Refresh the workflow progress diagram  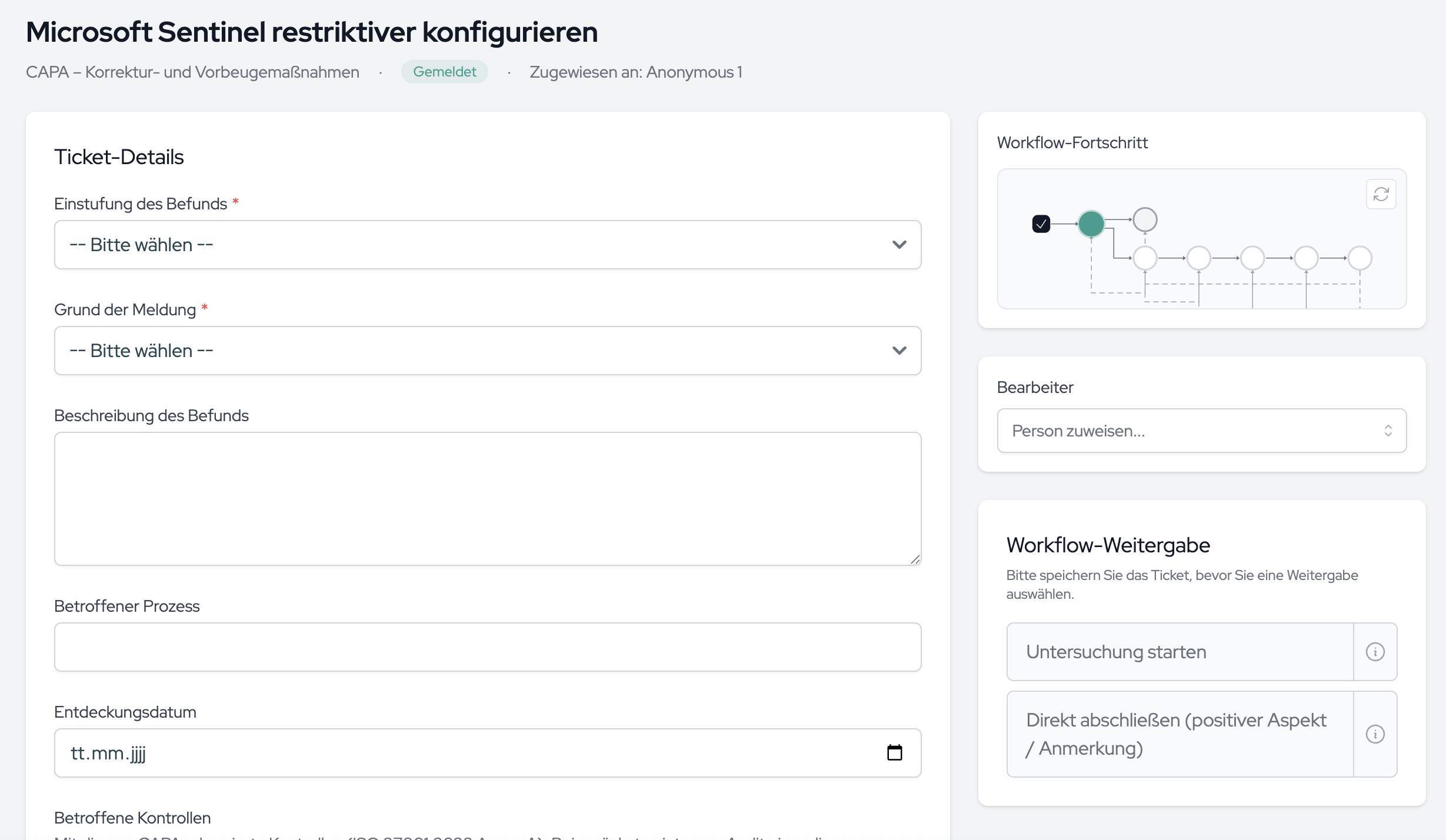click(x=1381, y=194)
